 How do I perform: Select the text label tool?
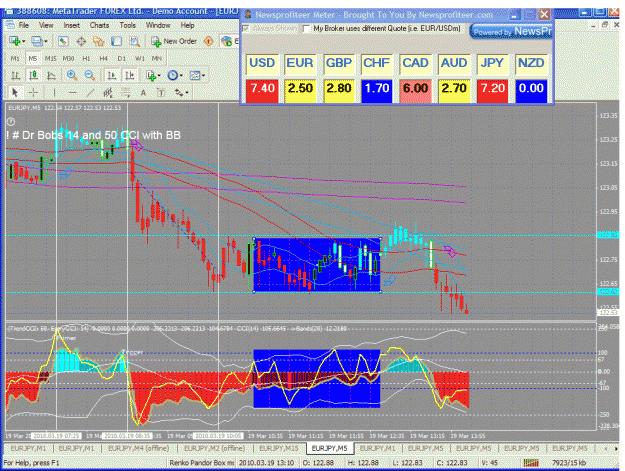[x=161, y=93]
